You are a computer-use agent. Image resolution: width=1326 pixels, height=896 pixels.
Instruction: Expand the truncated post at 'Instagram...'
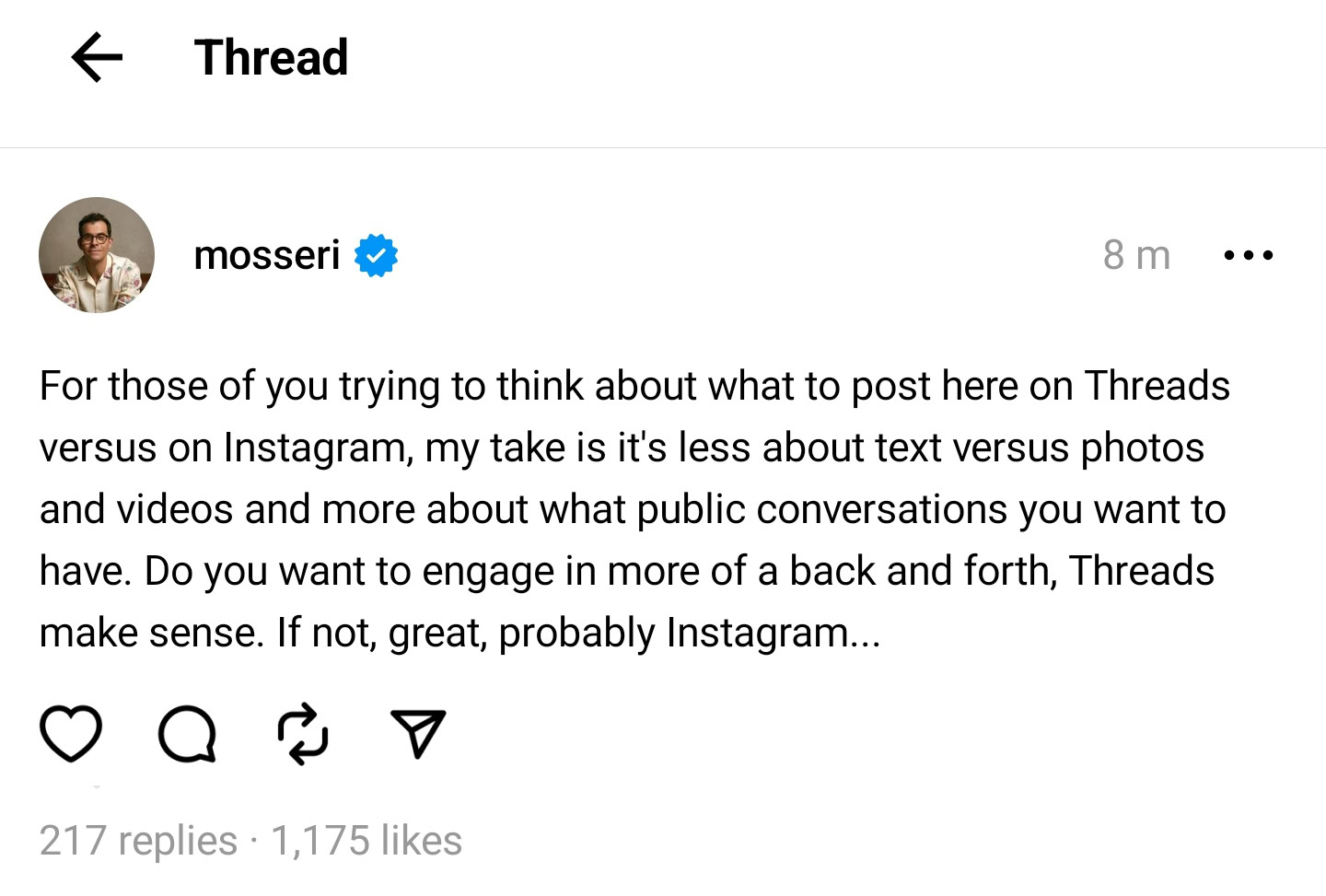click(773, 633)
